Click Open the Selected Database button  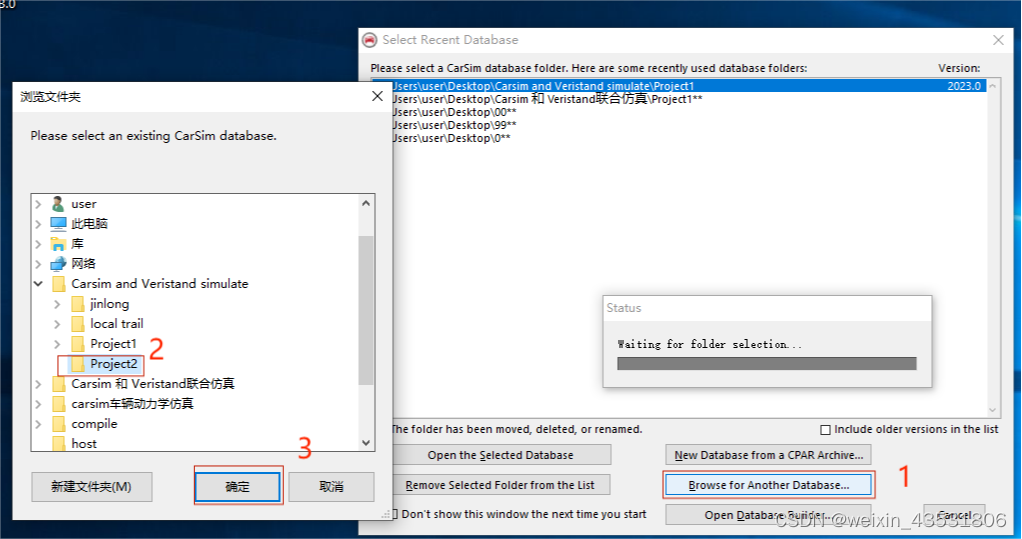coord(501,455)
